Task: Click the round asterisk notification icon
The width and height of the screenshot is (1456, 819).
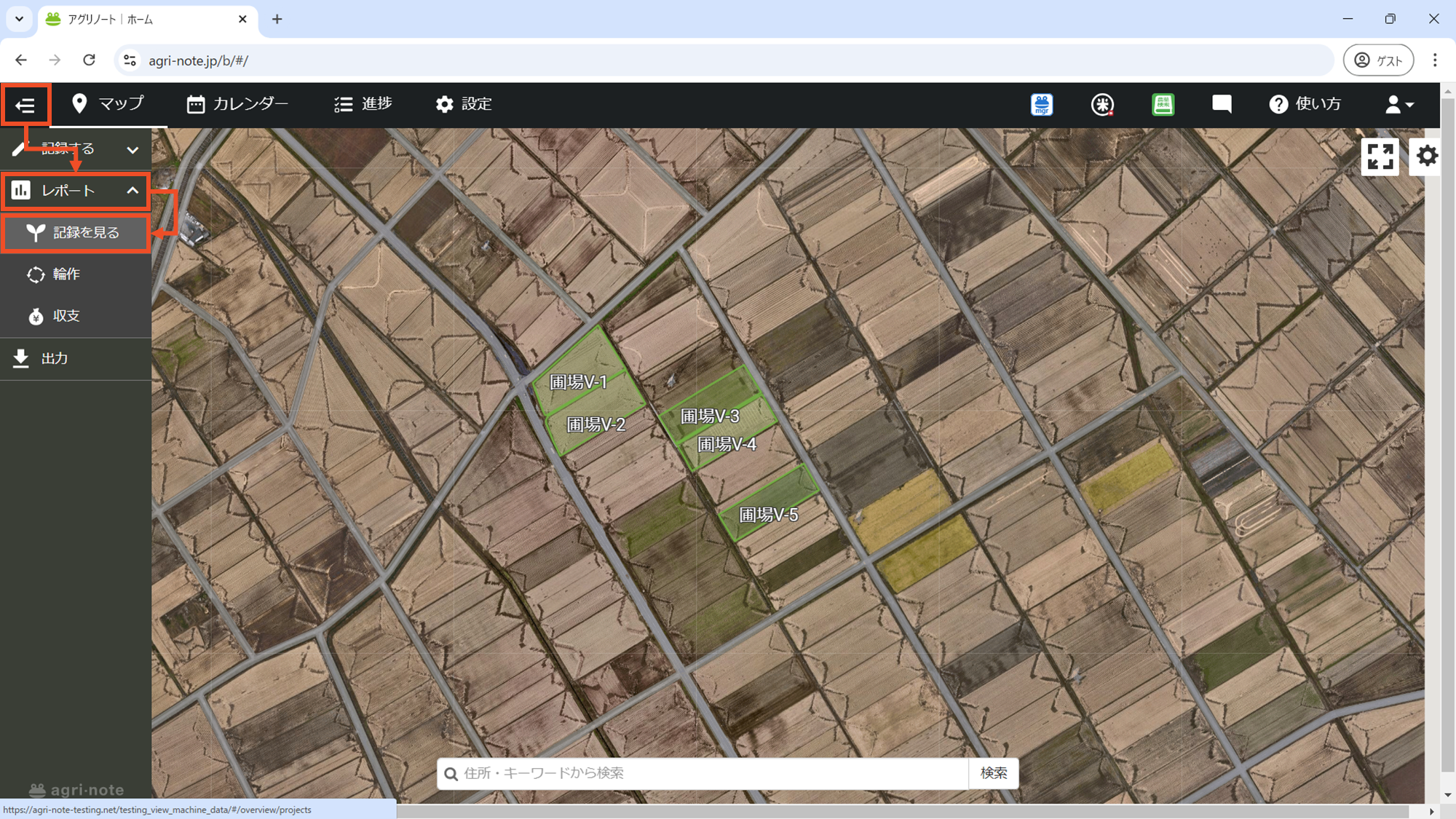Action: coord(1102,104)
